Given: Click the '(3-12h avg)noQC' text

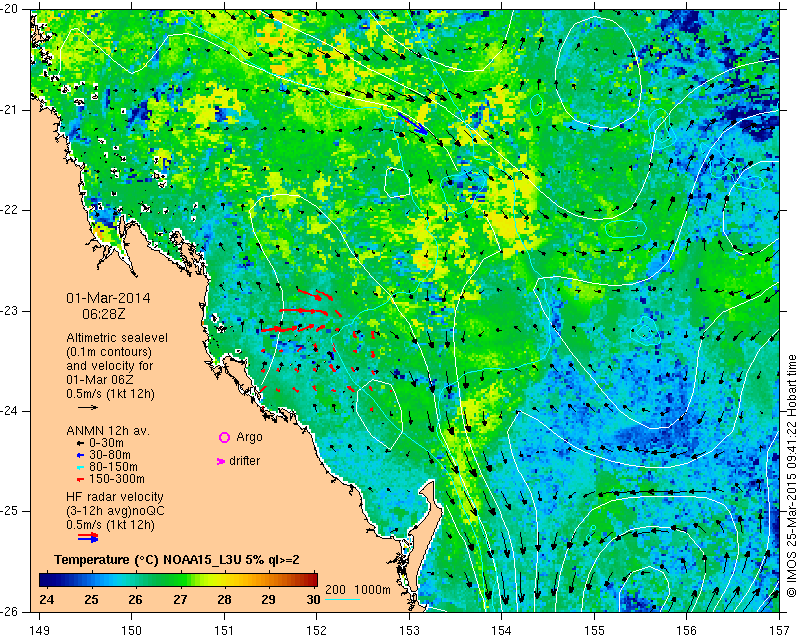Looking at the screenshot, I should point(115,511).
